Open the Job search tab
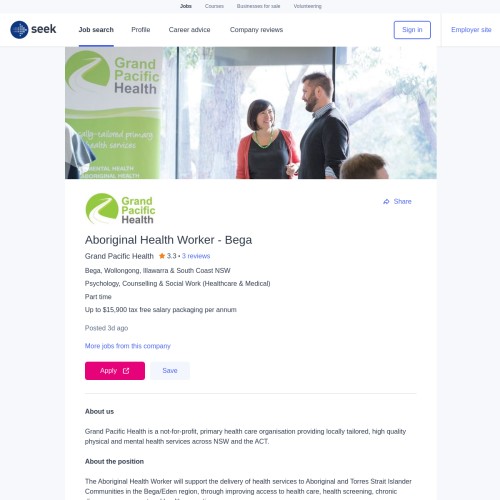 [96, 30]
